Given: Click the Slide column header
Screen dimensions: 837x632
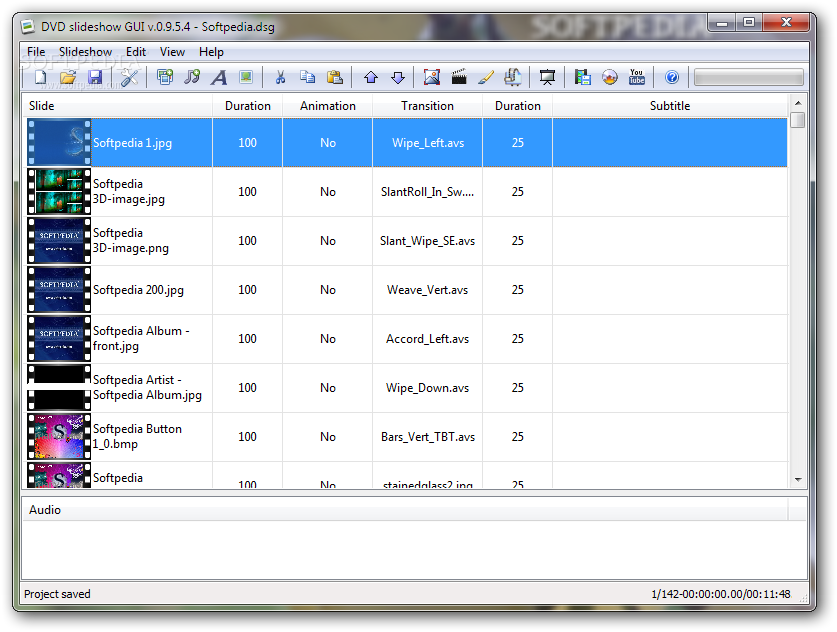Looking at the screenshot, I should (117, 106).
